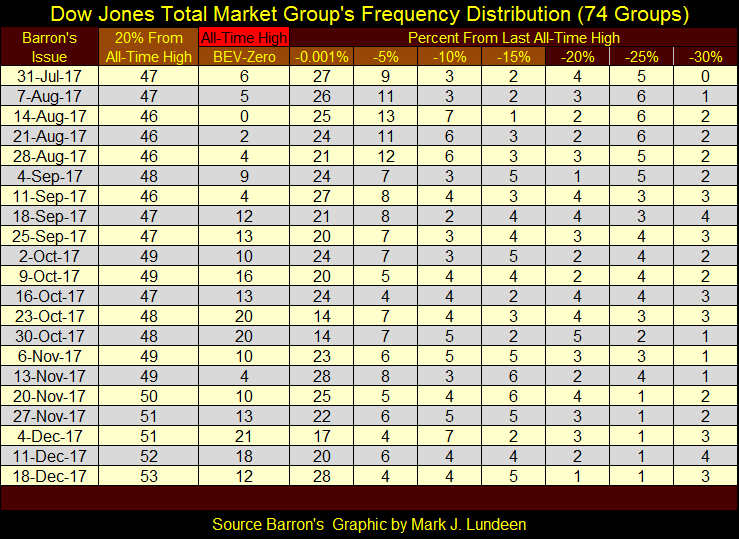The width and height of the screenshot is (739, 539).
Task: Click the Percent From Last All-Time High heading
Action: (512, 38)
